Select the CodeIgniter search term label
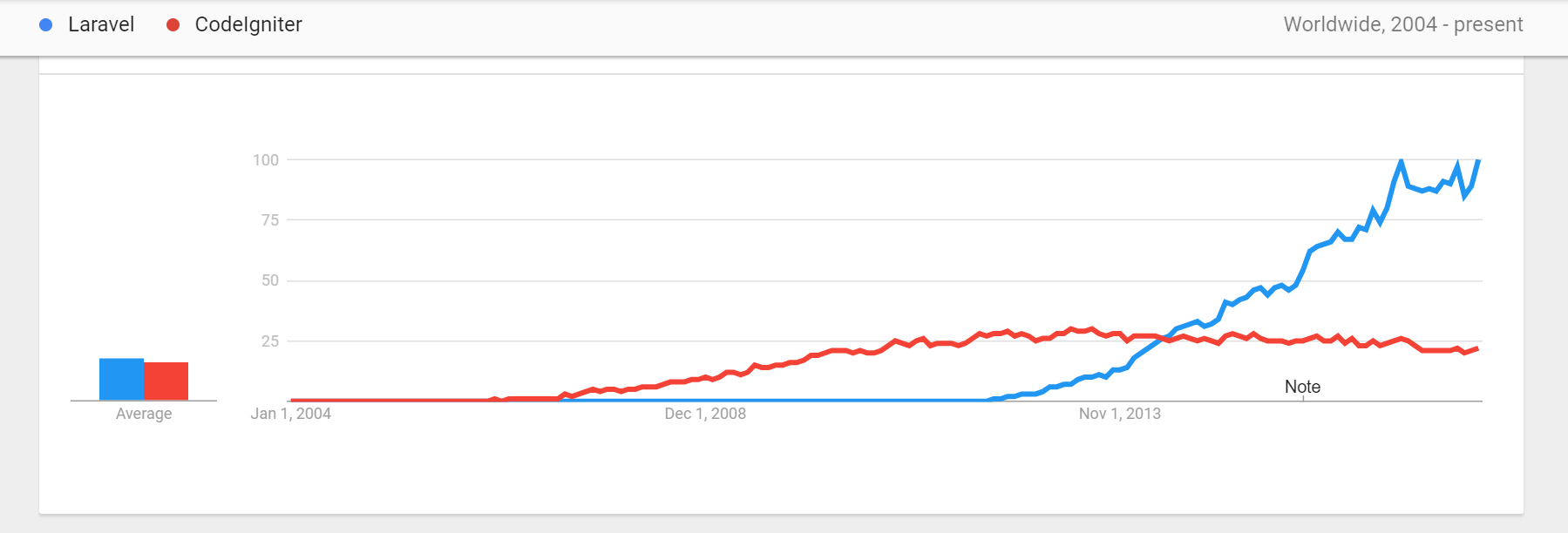 click(x=248, y=24)
